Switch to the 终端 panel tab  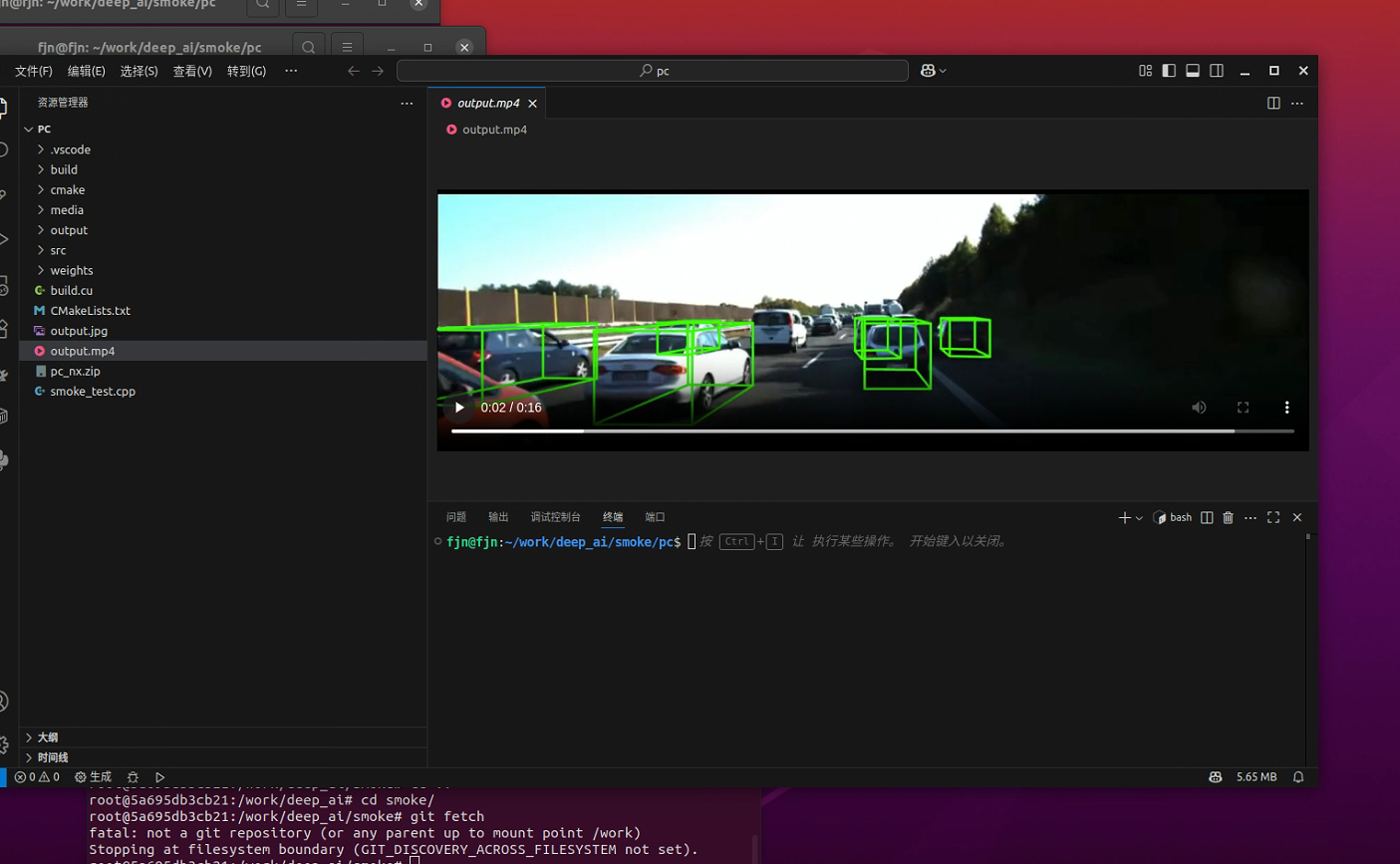(613, 517)
